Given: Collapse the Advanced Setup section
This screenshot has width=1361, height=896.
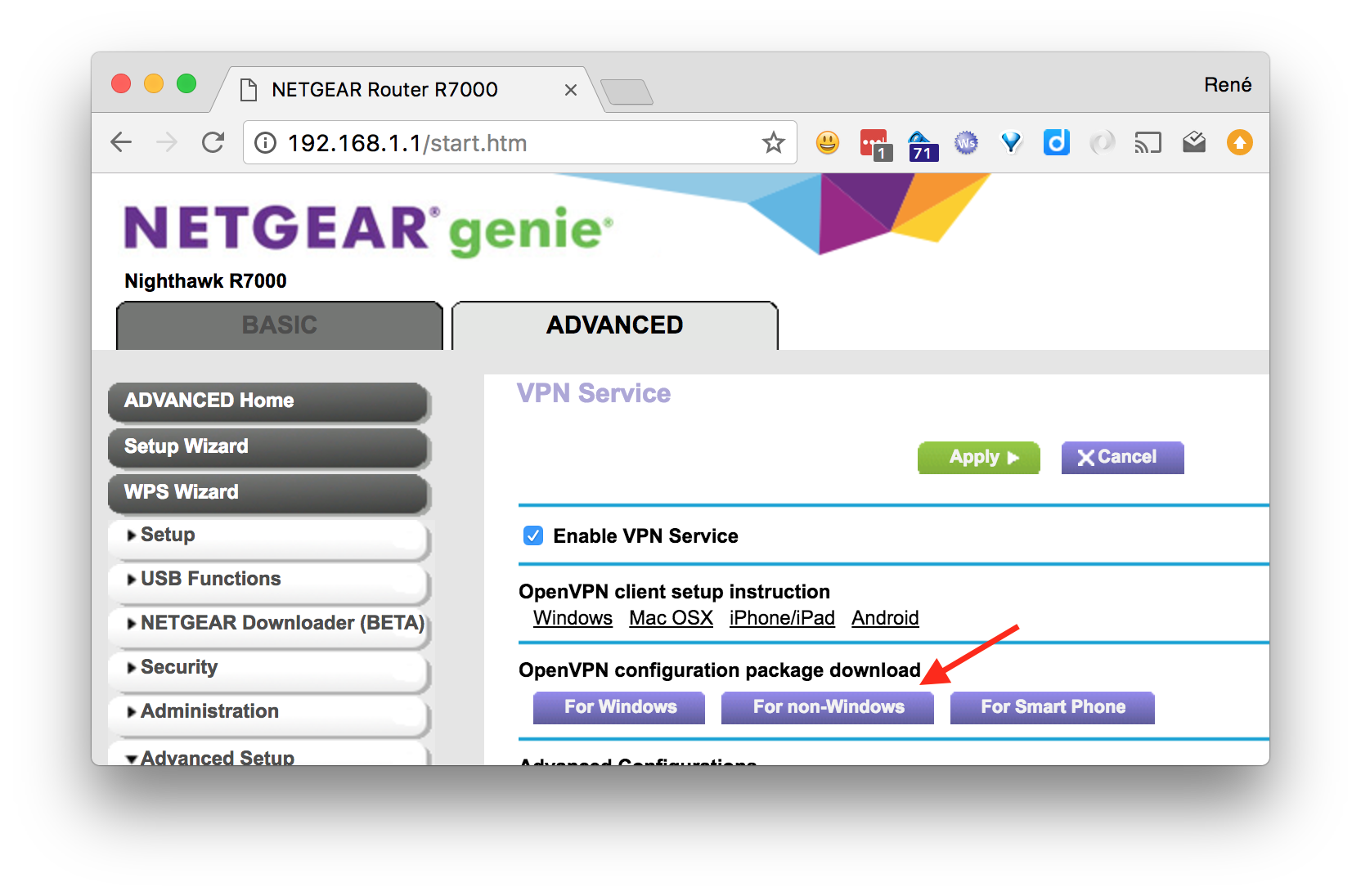Looking at the screenshot, I should coord(268,755).
